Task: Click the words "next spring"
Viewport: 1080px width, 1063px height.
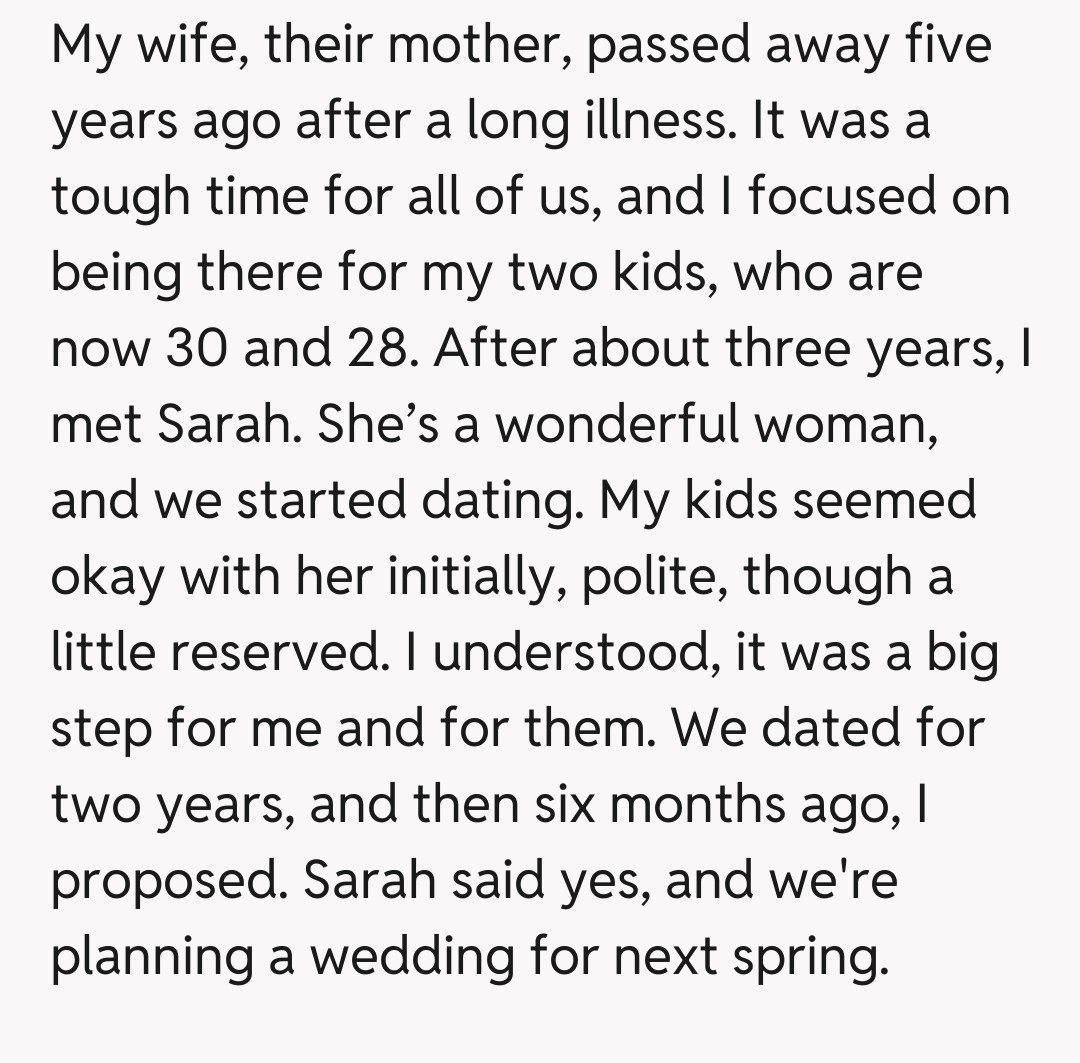Action: tap(750, 956)
